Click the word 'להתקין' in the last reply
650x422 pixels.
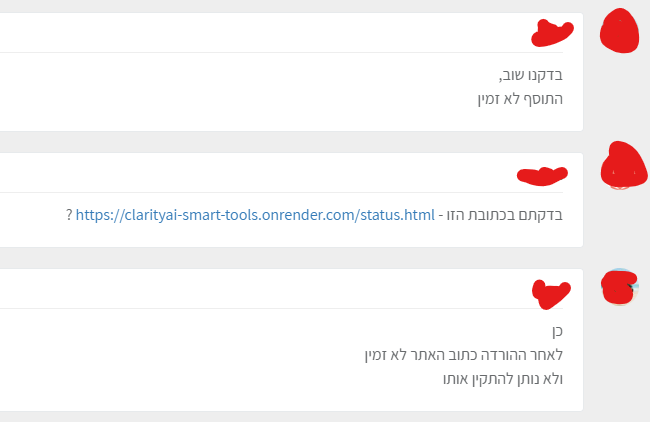click(493, 379)
